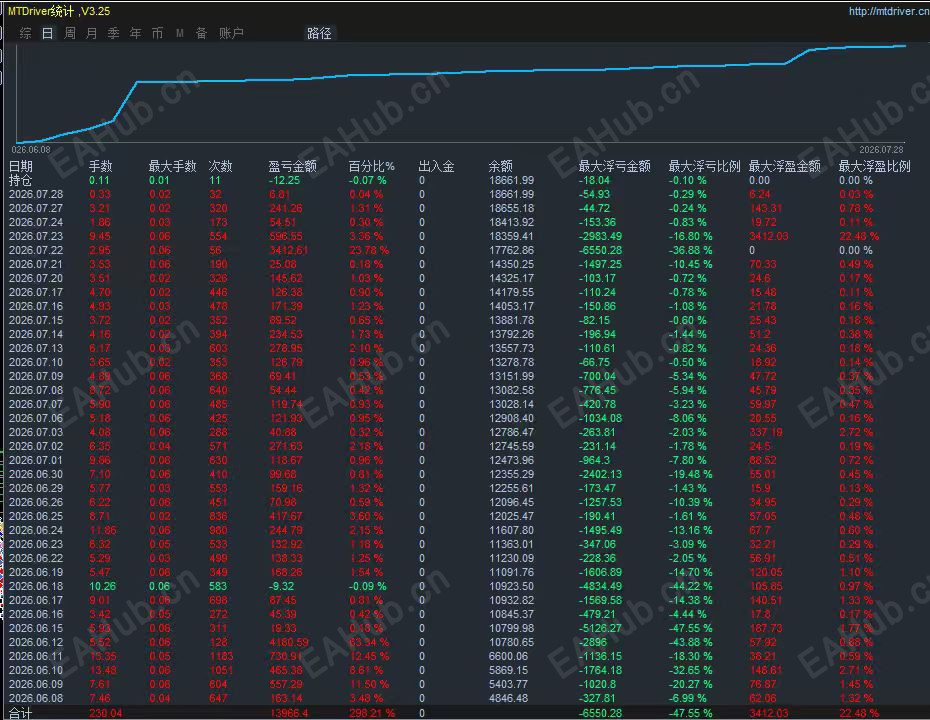
Task: Click the max floating loss -6550.28 on 2026.07.22
Action: click(600, 250)
